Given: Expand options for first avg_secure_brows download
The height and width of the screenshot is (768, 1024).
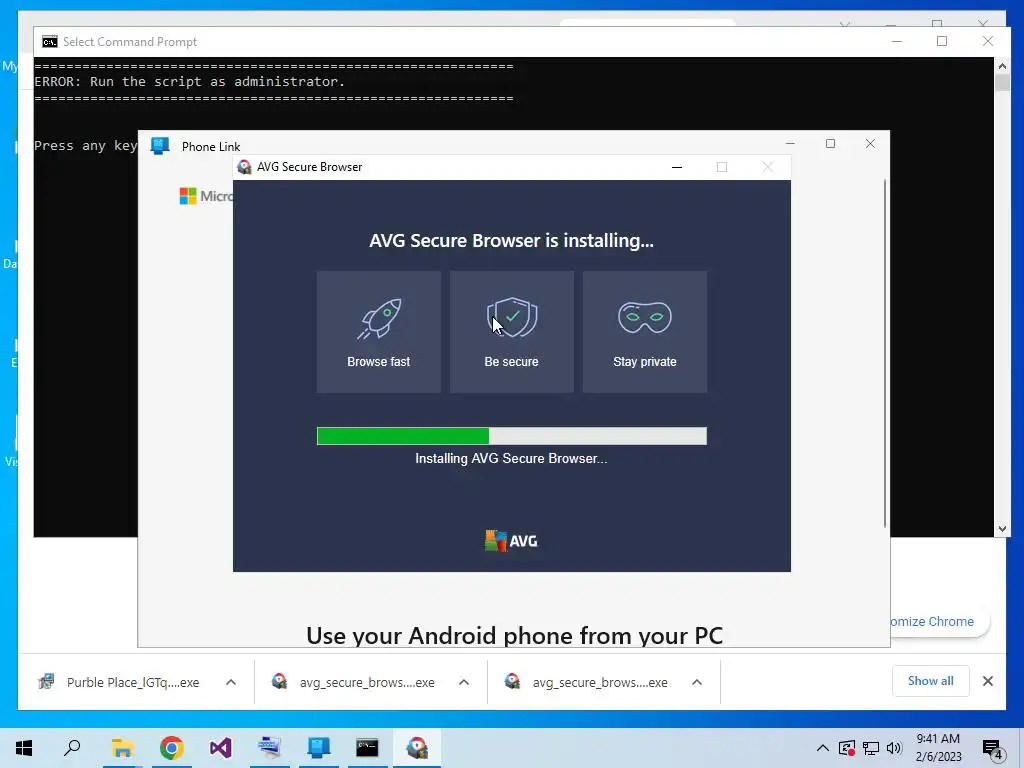Looking at the screenshot, I should point(464,682).
